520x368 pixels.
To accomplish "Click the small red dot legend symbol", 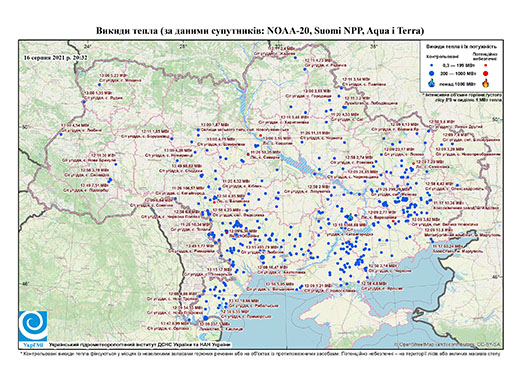I will 485,66.
